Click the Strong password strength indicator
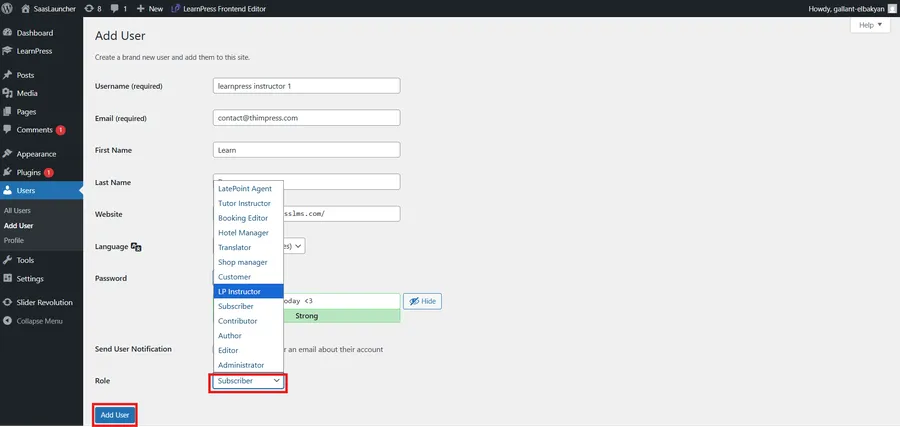The height and width of the screenshot is (427, 900). tap(306, 316)
